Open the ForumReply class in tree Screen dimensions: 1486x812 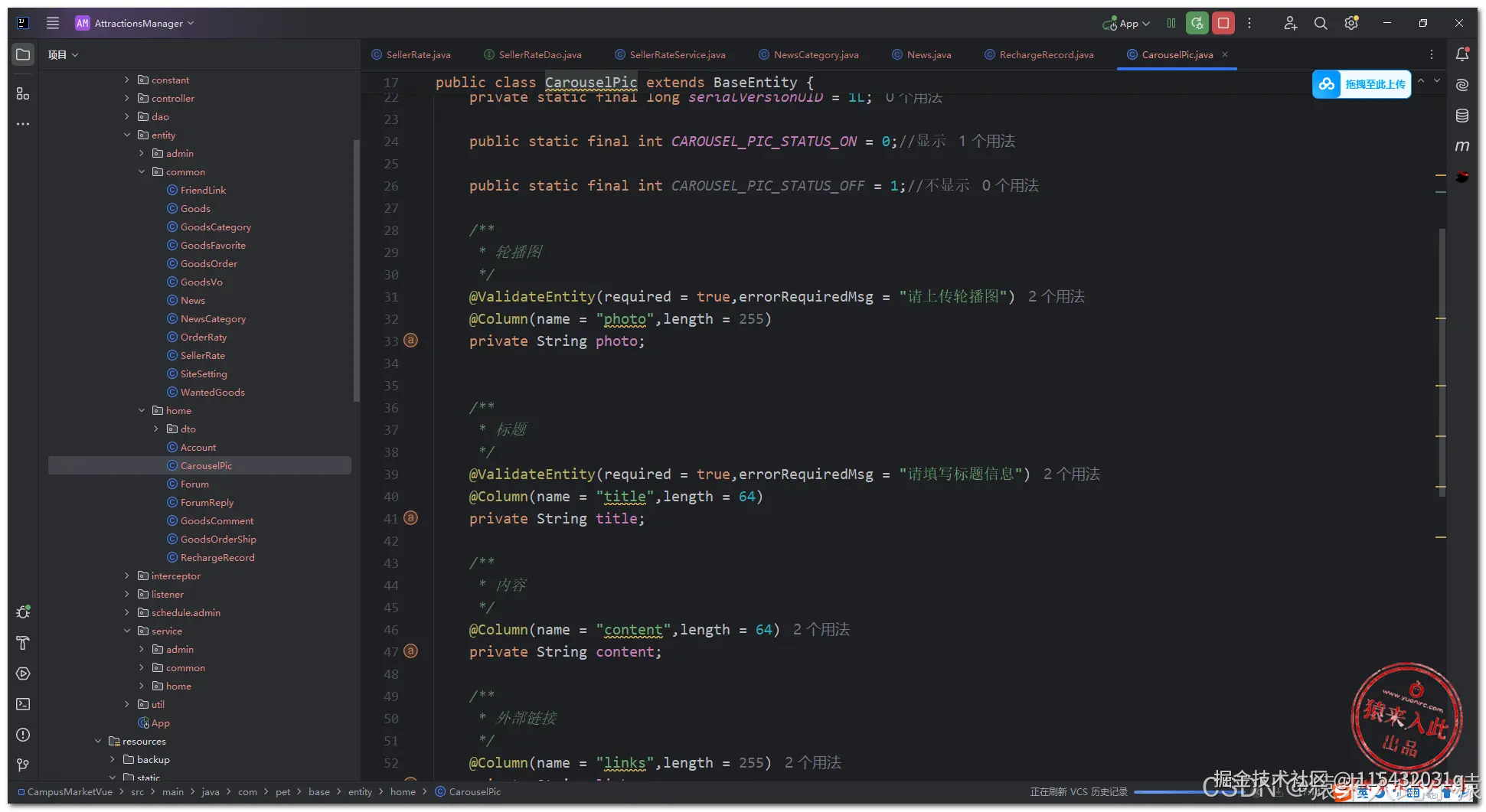tap(207, 502)
